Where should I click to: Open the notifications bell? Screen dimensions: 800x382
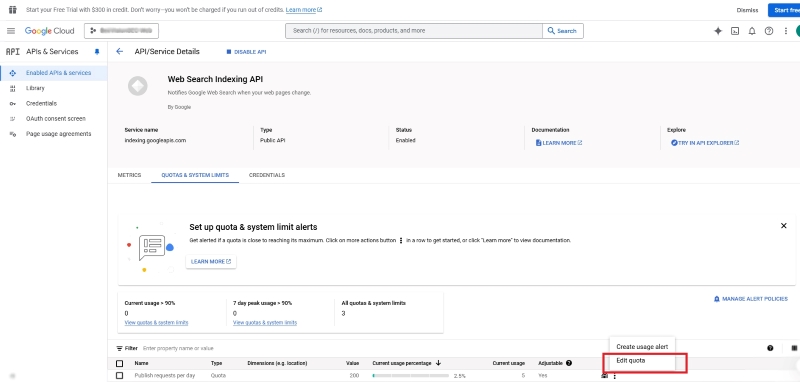752,31
